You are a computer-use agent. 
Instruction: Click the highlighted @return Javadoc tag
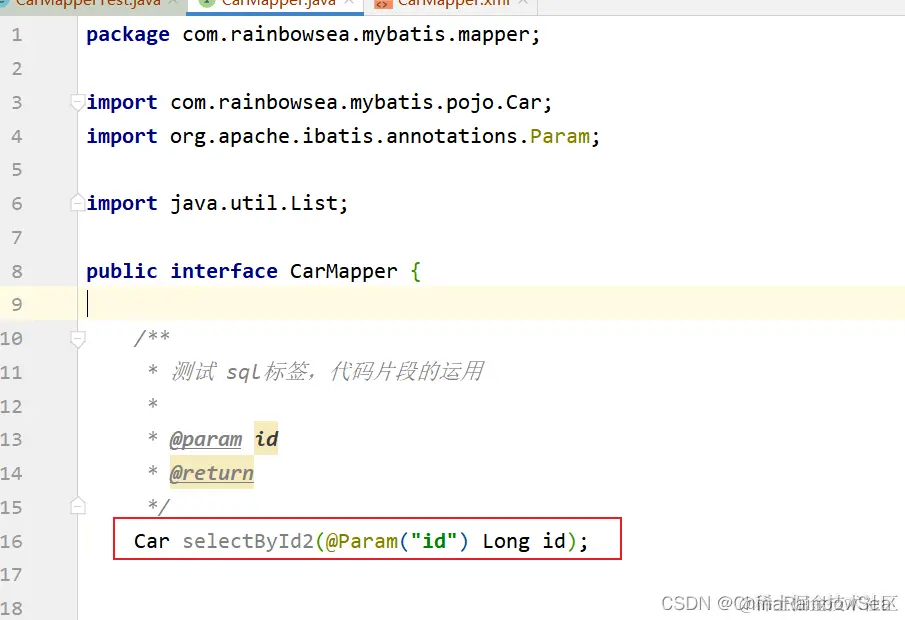click(x=211, y=473)
